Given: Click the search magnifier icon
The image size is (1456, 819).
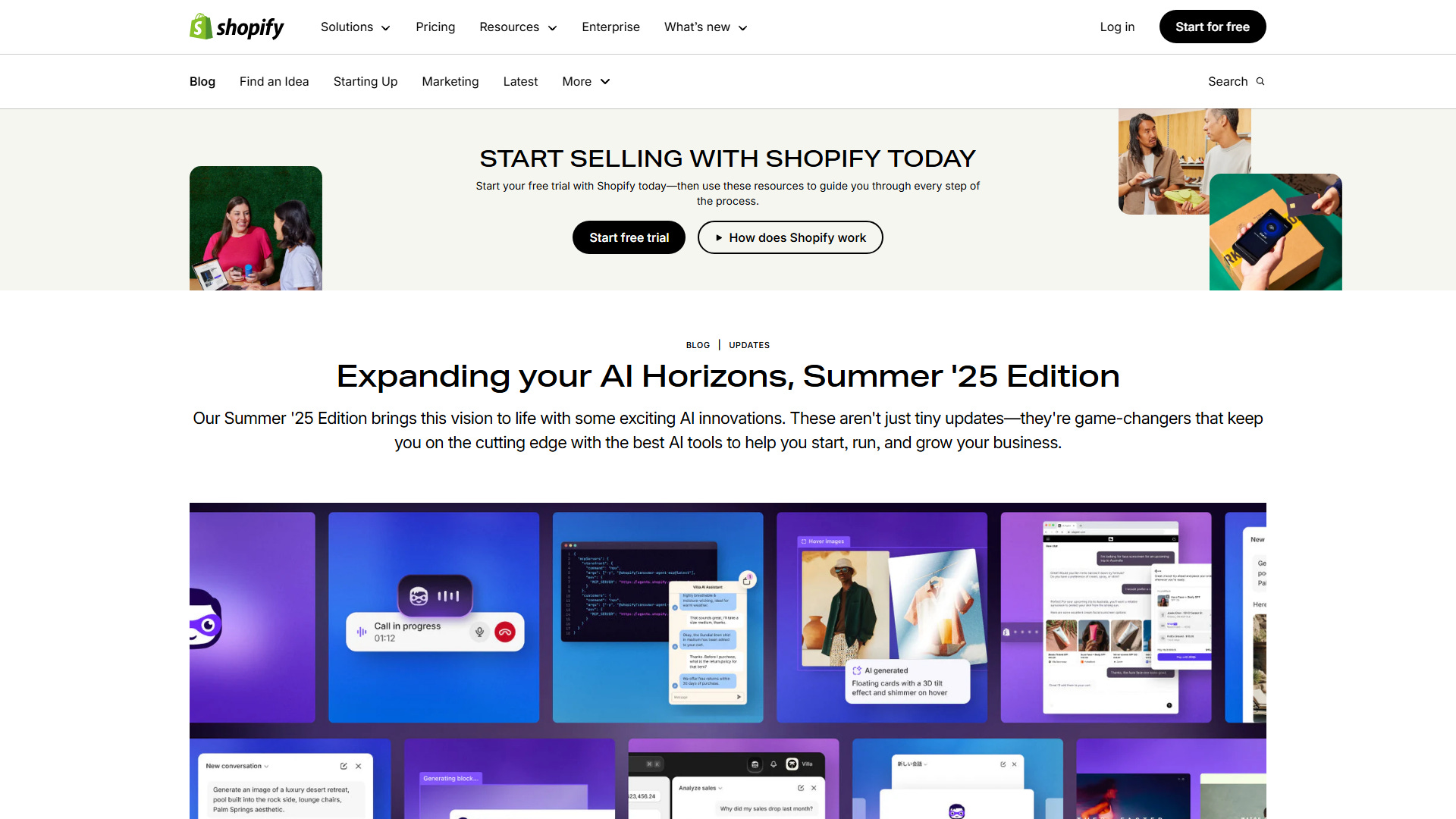Looking at the screenshot, I should 1260,81.
